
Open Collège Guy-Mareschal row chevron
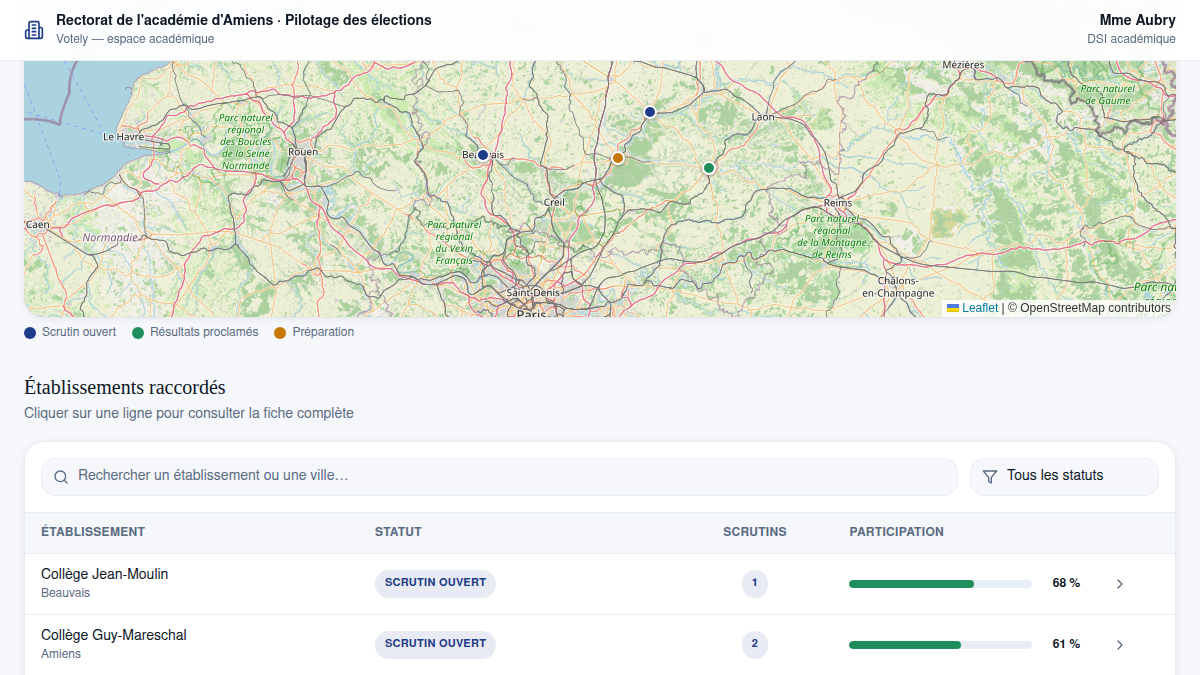1120,645
